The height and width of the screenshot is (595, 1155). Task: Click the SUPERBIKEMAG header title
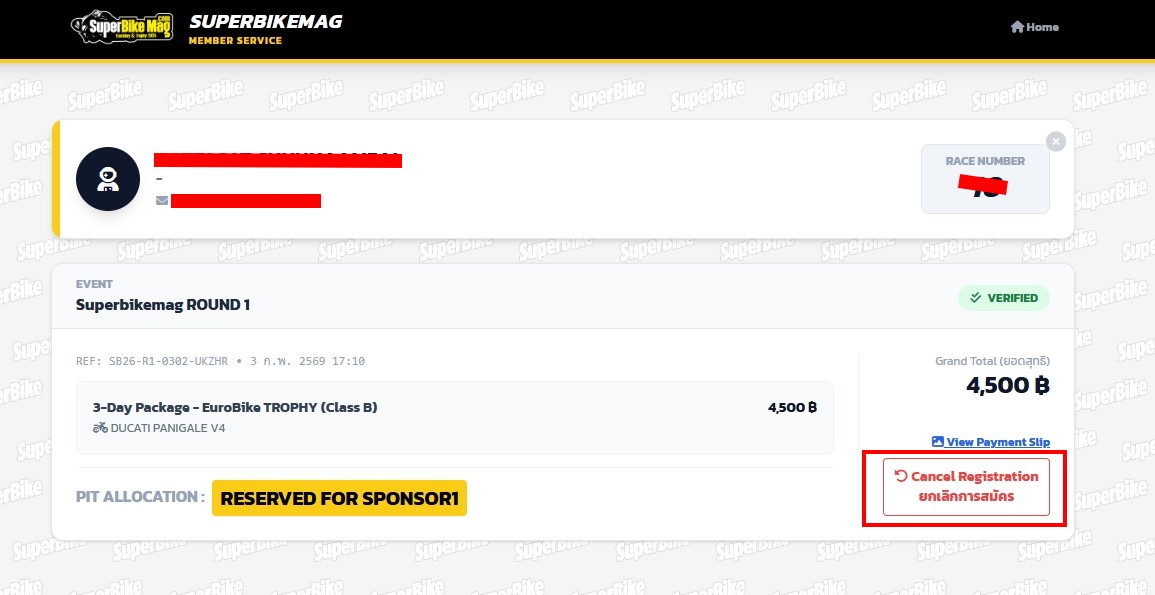pos(265,21)
